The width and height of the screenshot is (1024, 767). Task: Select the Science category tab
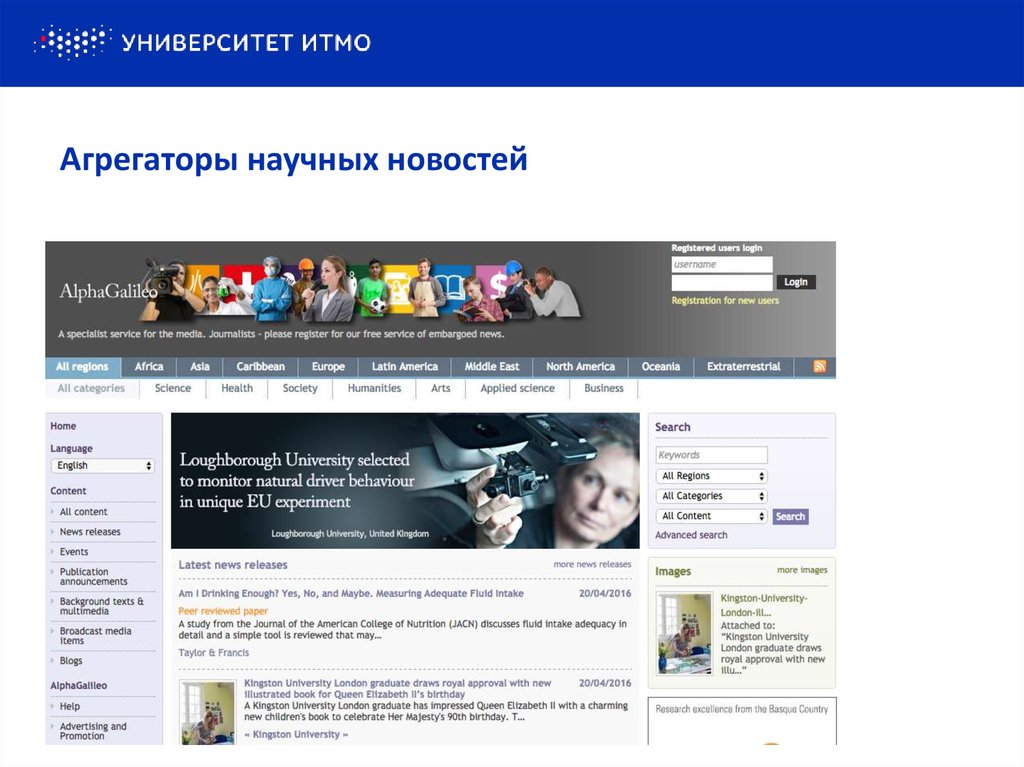coord(172,388)
